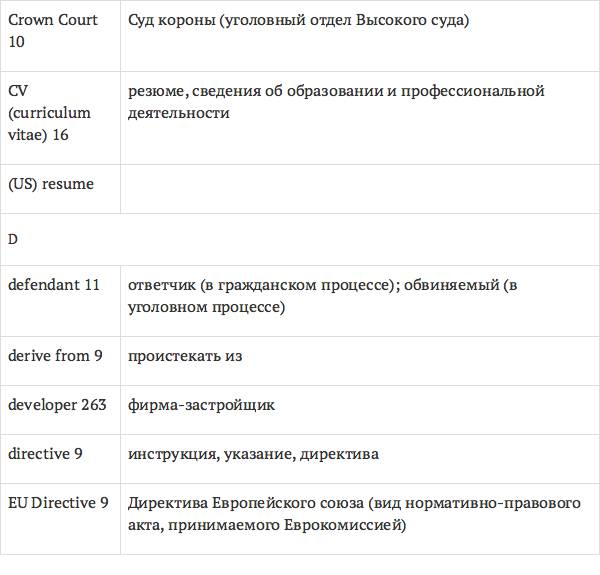This screenshot has height=575, width=600.
Task: Click the "CV (curriculum vitae) 16" entry
Action: click(x=49, y=113)
